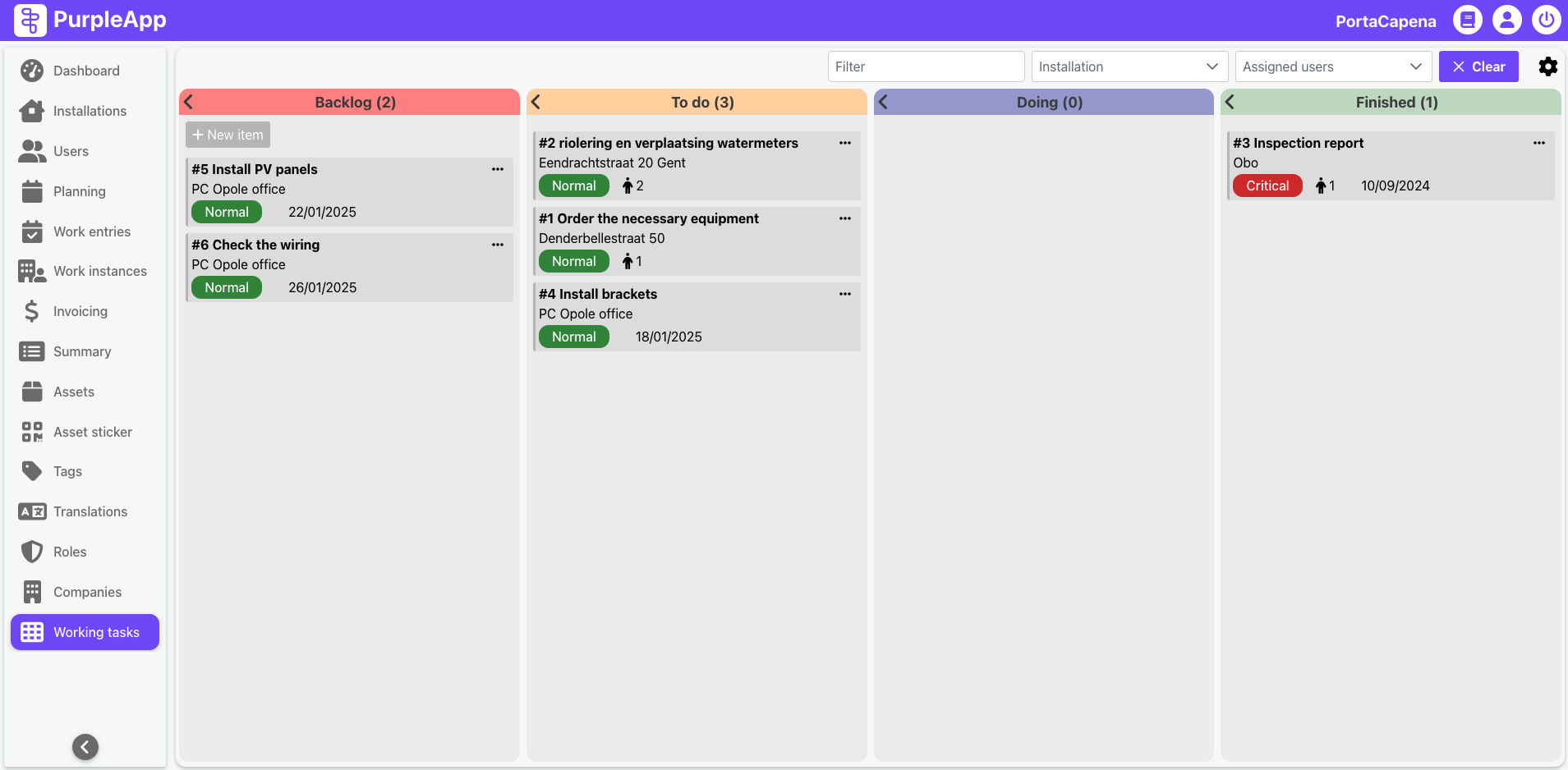1568x770 pixels.
Task: Open more options for Install brackets task
Action: click(x=844, y=294)
